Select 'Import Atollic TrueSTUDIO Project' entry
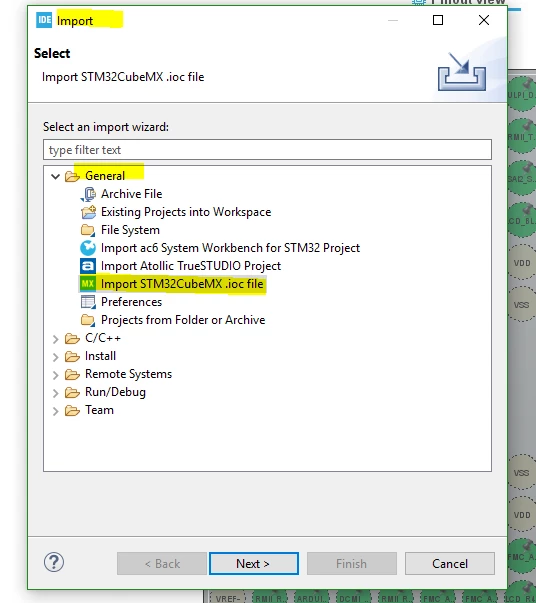This screenshot has width=536, height=603. click(x=191, y=266)
